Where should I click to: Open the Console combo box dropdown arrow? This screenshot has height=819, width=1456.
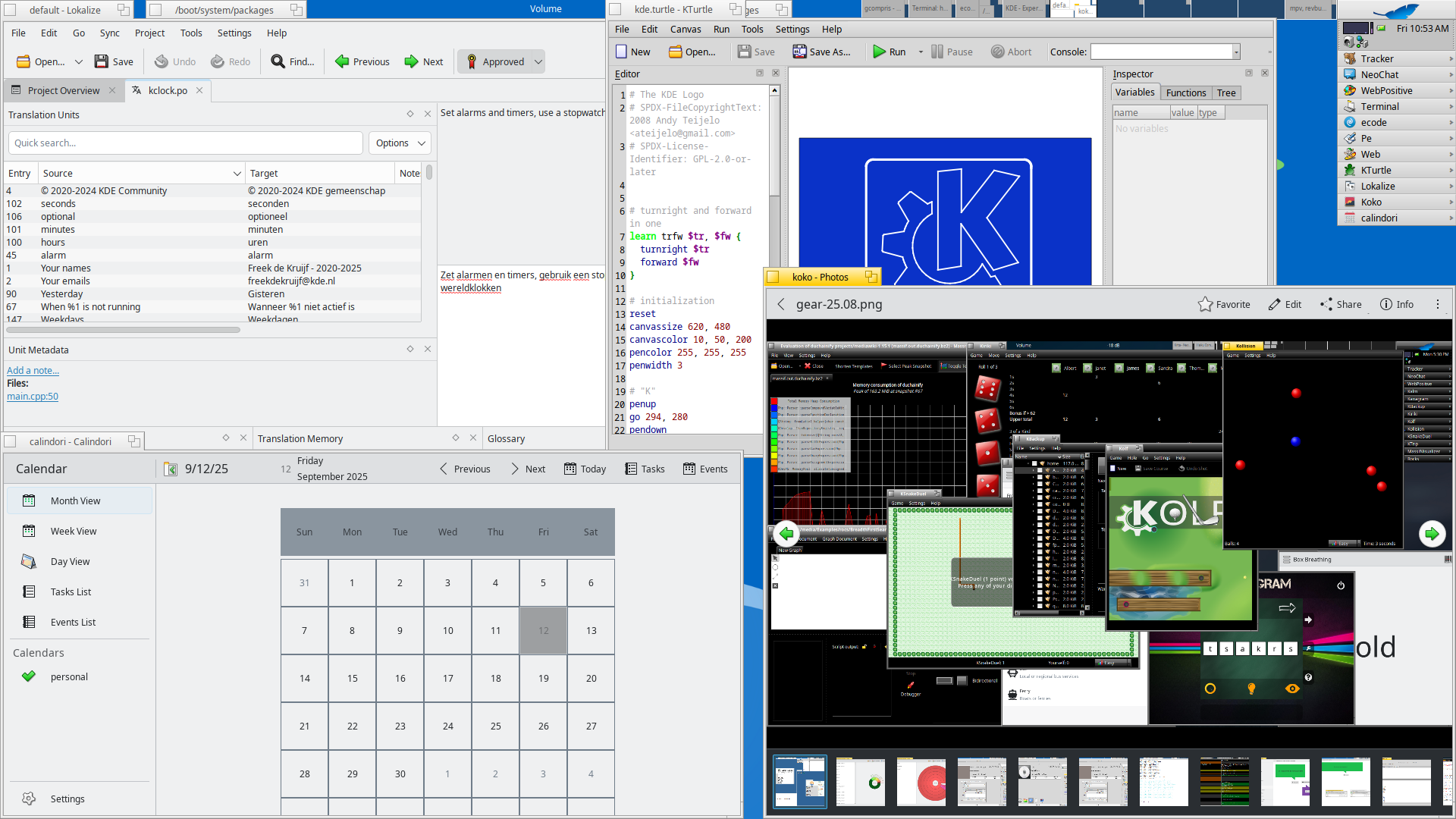(1236, 52)
